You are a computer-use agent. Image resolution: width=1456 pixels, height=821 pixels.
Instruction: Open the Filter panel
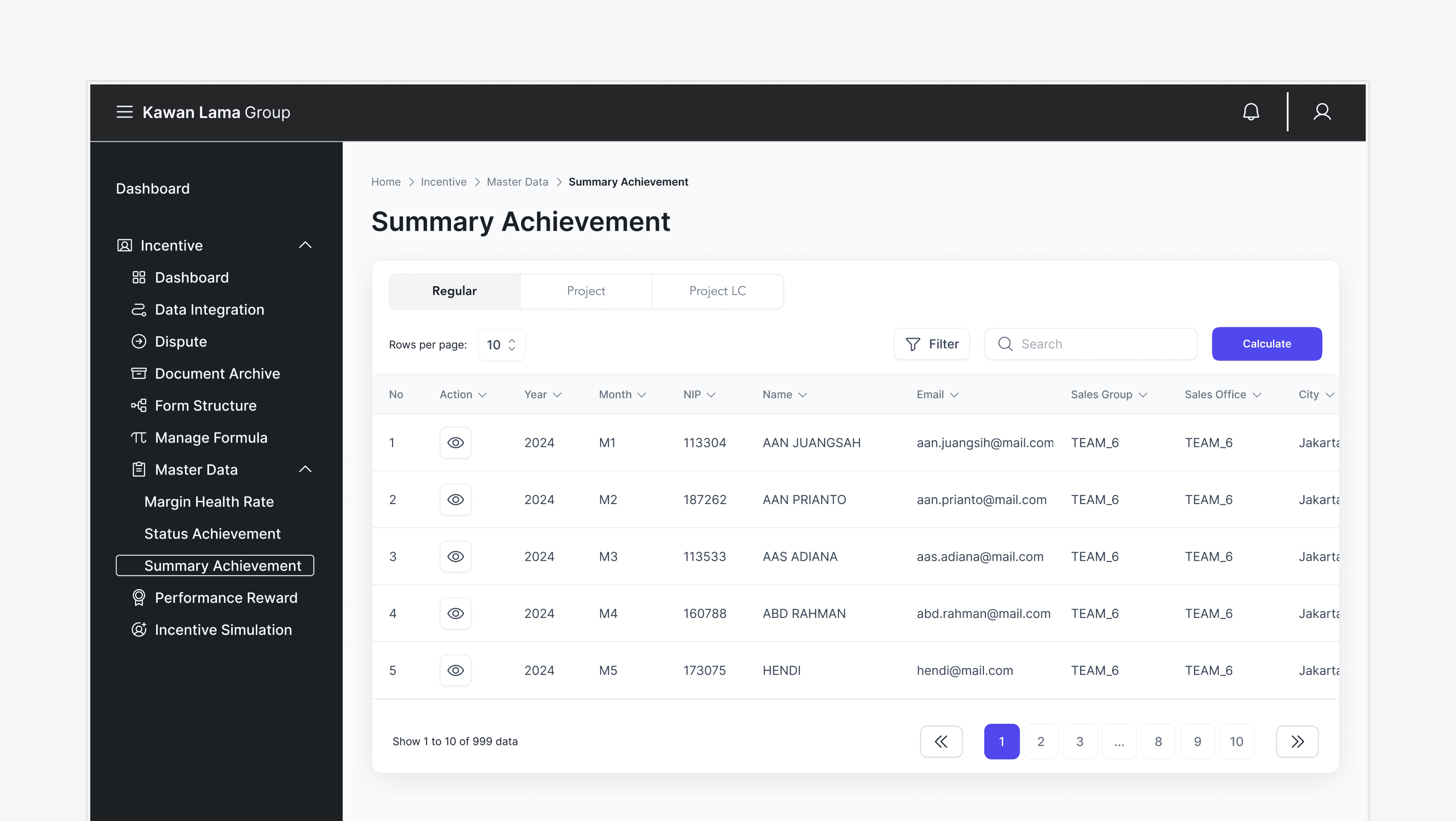(931, 344)
